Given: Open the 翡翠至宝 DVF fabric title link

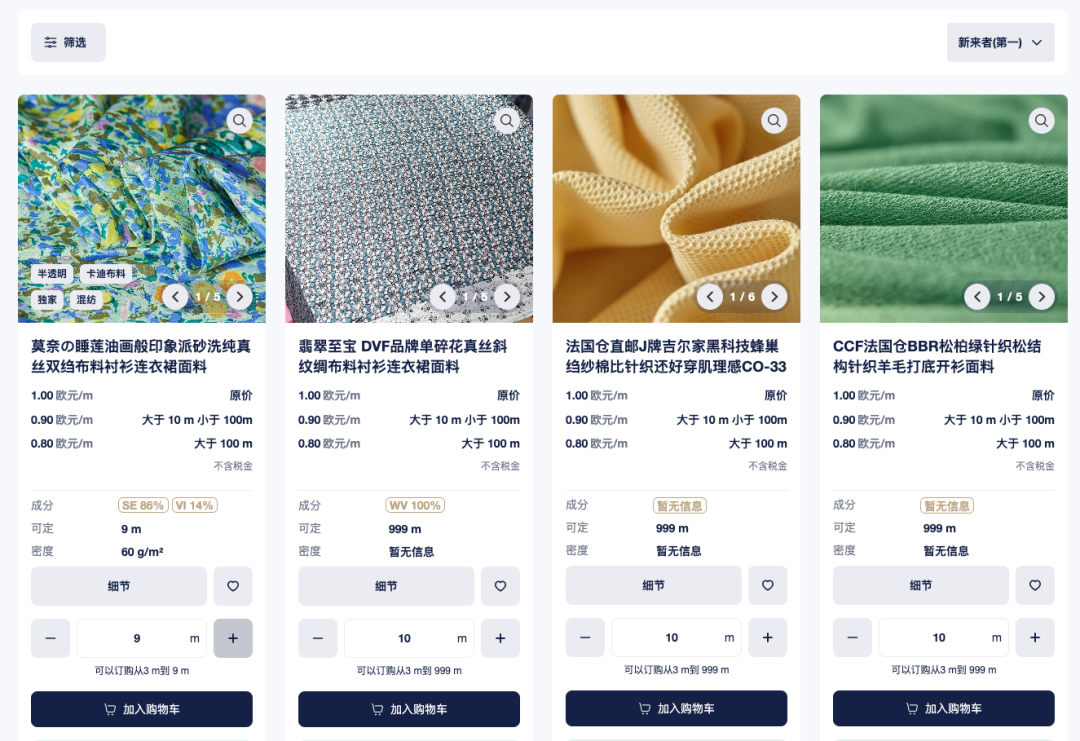Looking at the screenshot, I should [x=403, y=356].
